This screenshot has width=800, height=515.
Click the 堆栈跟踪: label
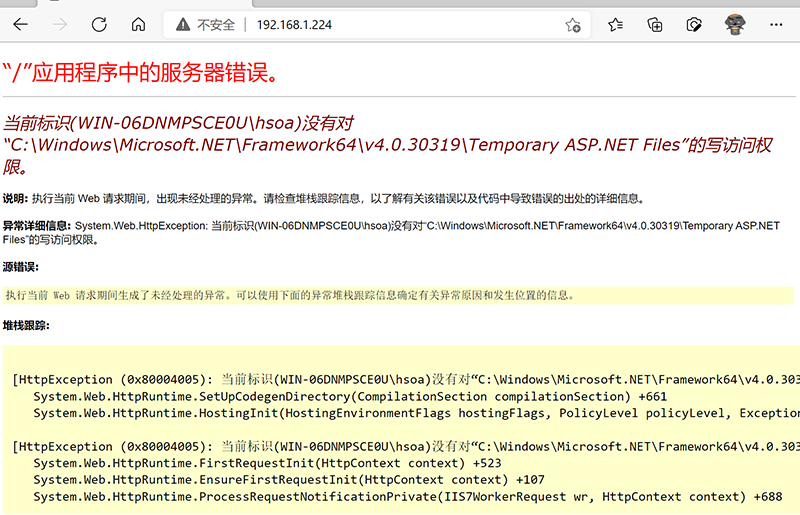(26, 326)
